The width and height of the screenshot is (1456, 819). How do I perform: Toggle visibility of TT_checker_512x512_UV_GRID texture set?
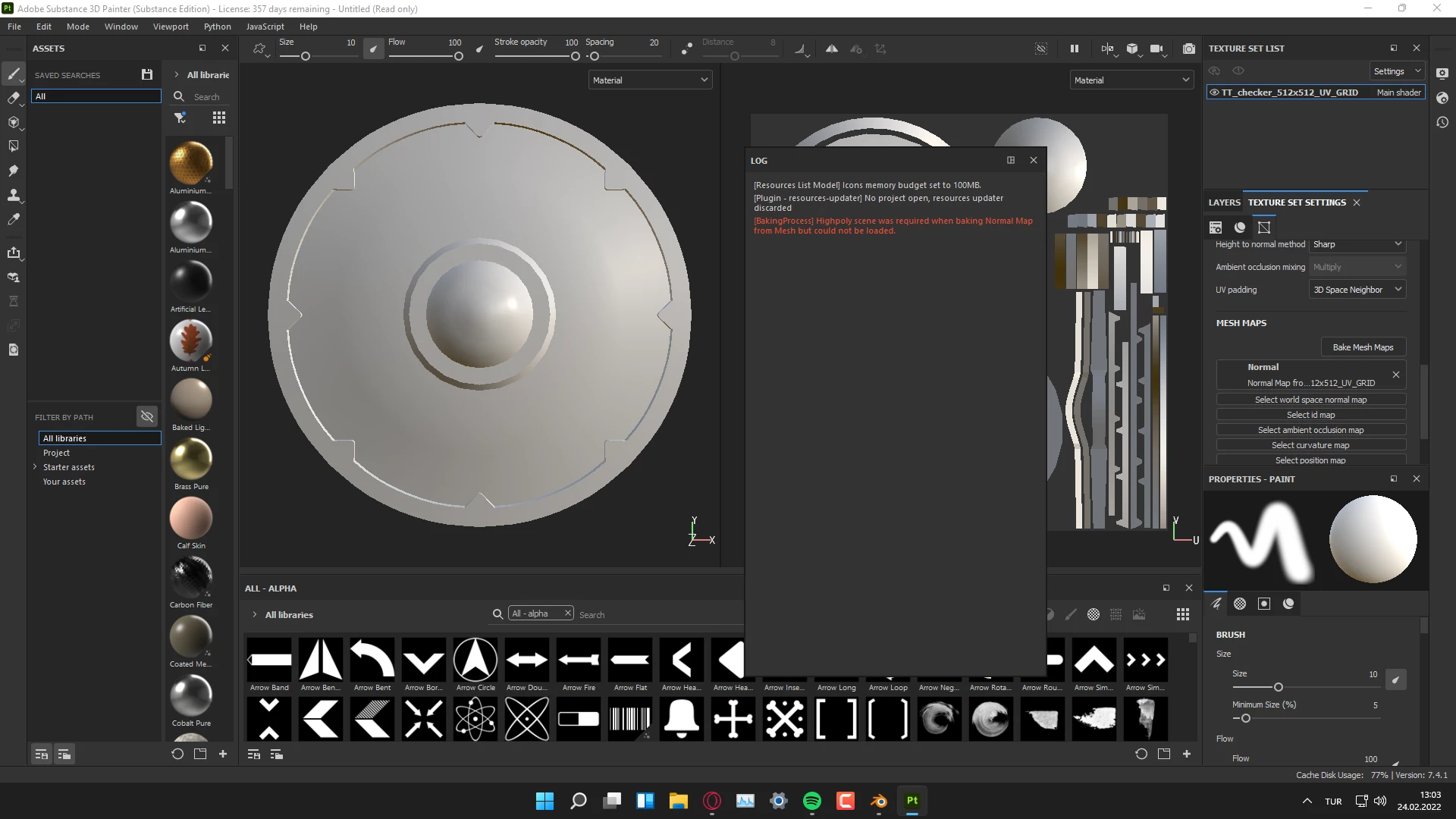(1214, 93)
